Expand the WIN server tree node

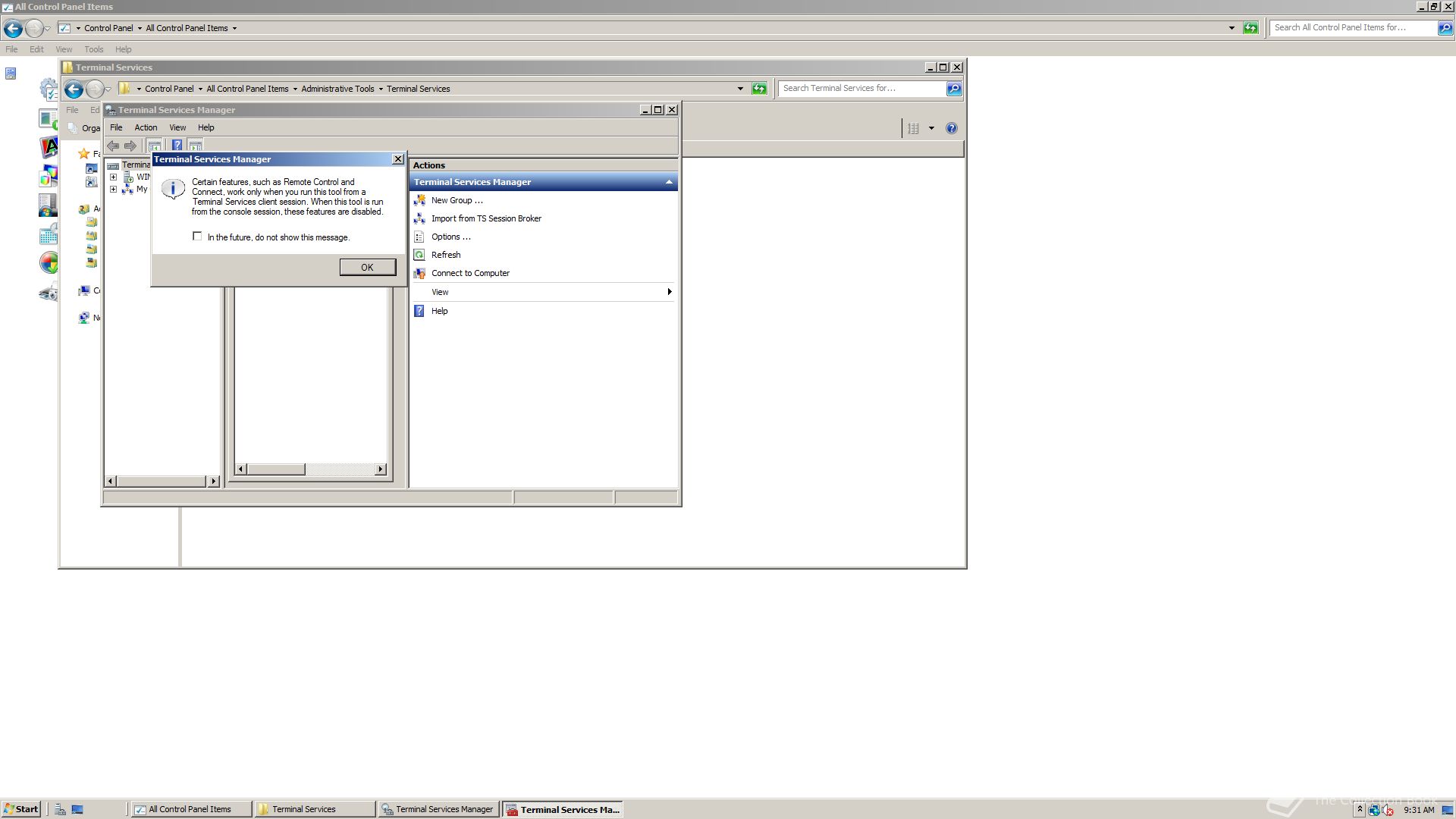pyautogui.click(x=114, y=177)
